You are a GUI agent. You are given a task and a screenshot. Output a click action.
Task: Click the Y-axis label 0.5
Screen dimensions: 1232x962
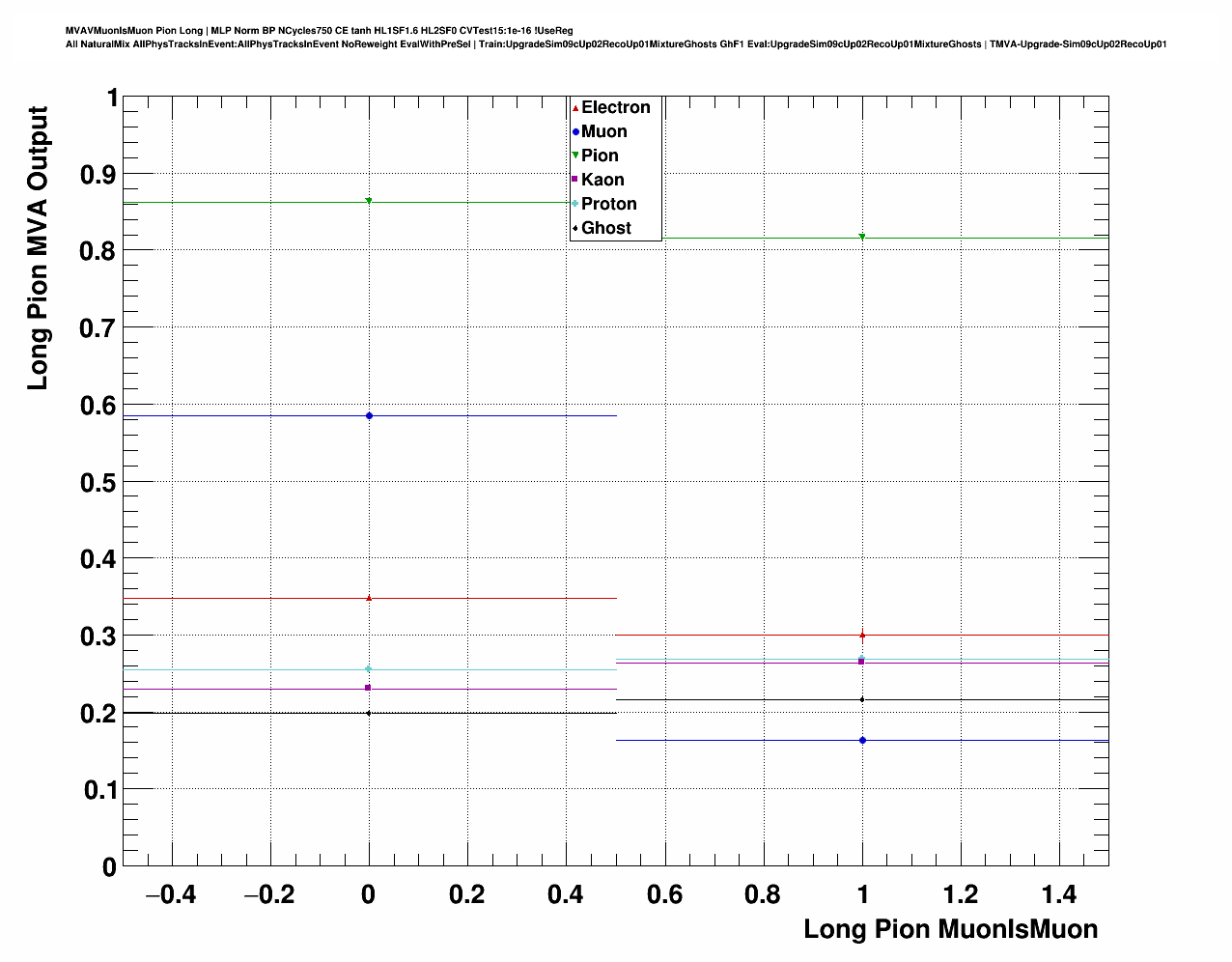tap(98, 482)
